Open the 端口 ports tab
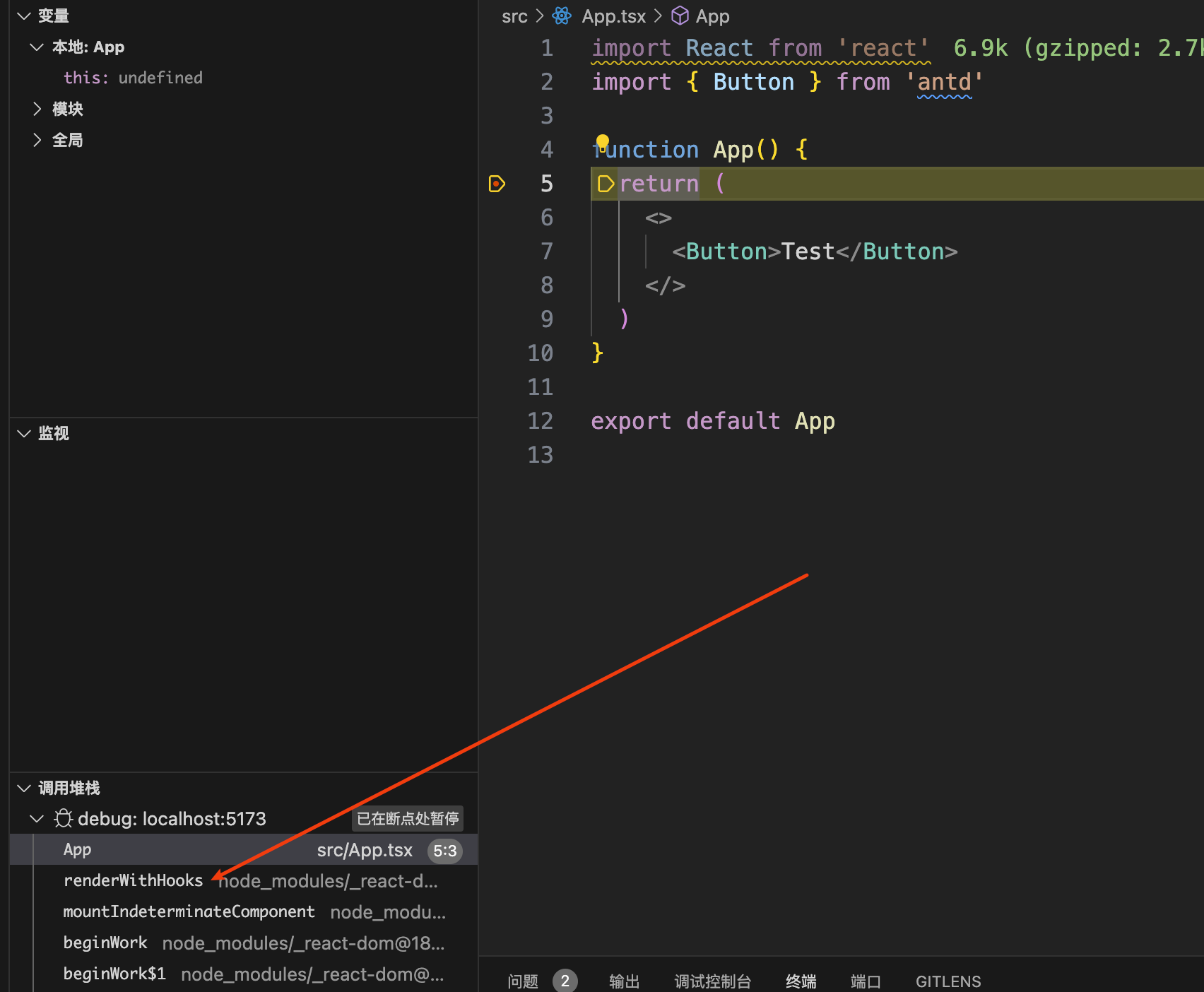This screenshot has width=1204, height=992. [x=866, y=981]
